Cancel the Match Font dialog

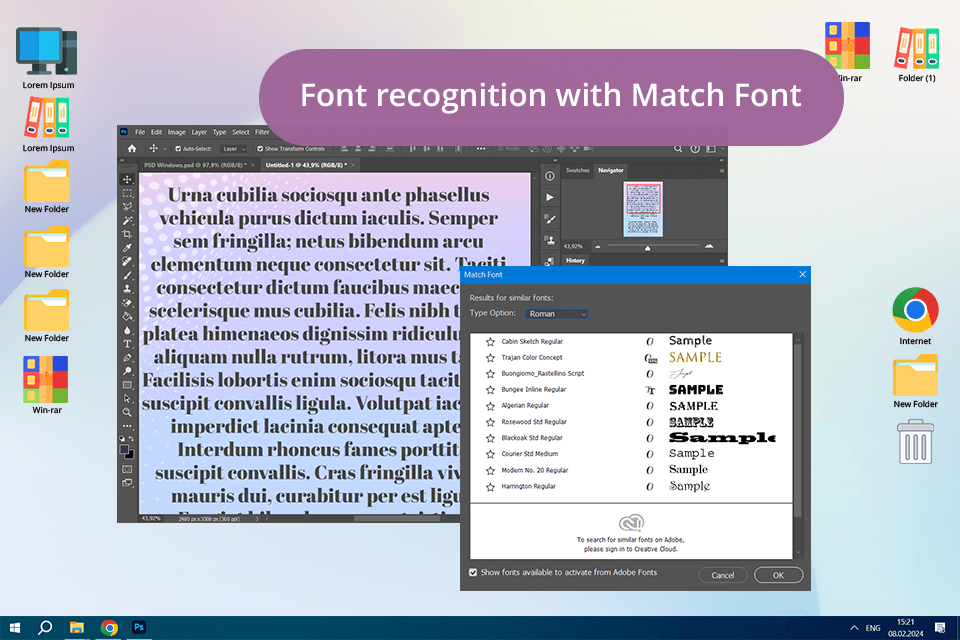click(722, 575)
